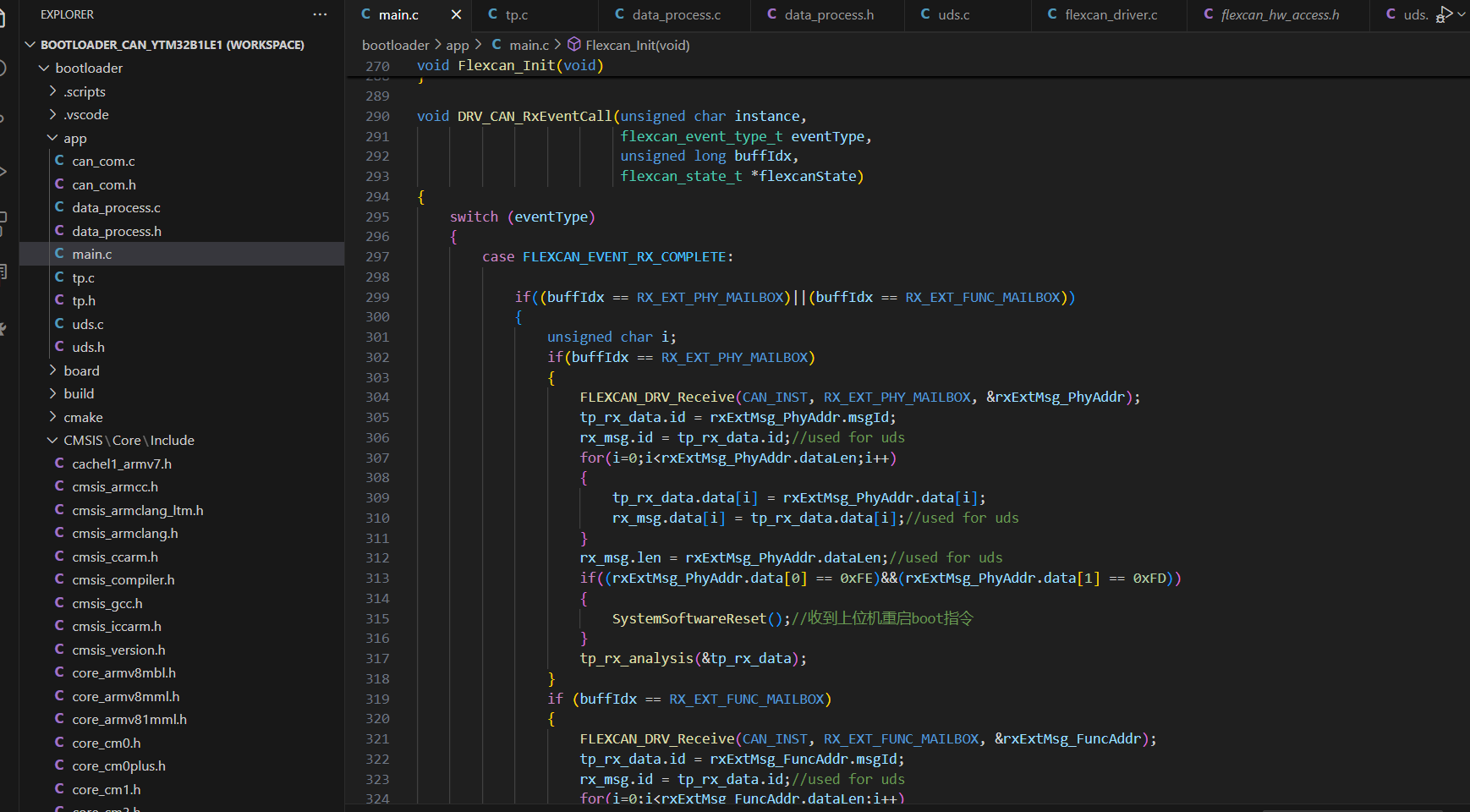Click 'app' in the breadcrumb path
Viewport: 1470px width, 812px height.
[457, 45]
